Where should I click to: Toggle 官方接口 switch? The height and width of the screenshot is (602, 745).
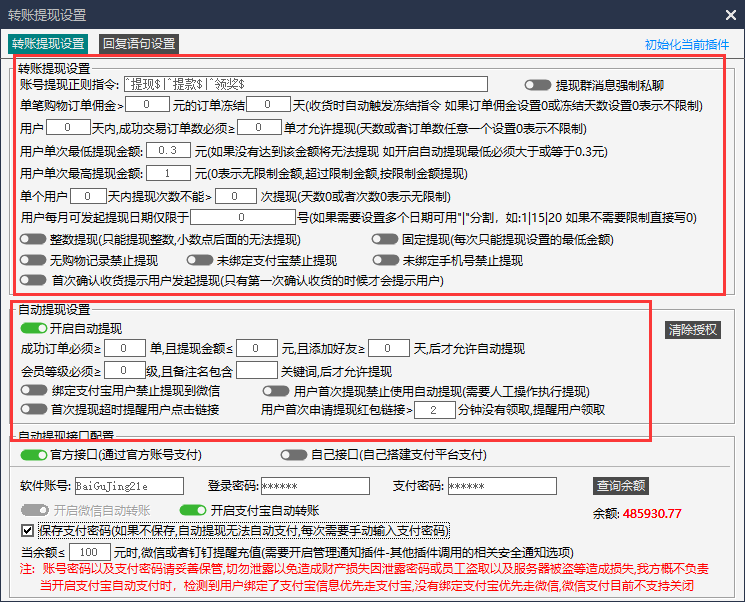point(33,455)
